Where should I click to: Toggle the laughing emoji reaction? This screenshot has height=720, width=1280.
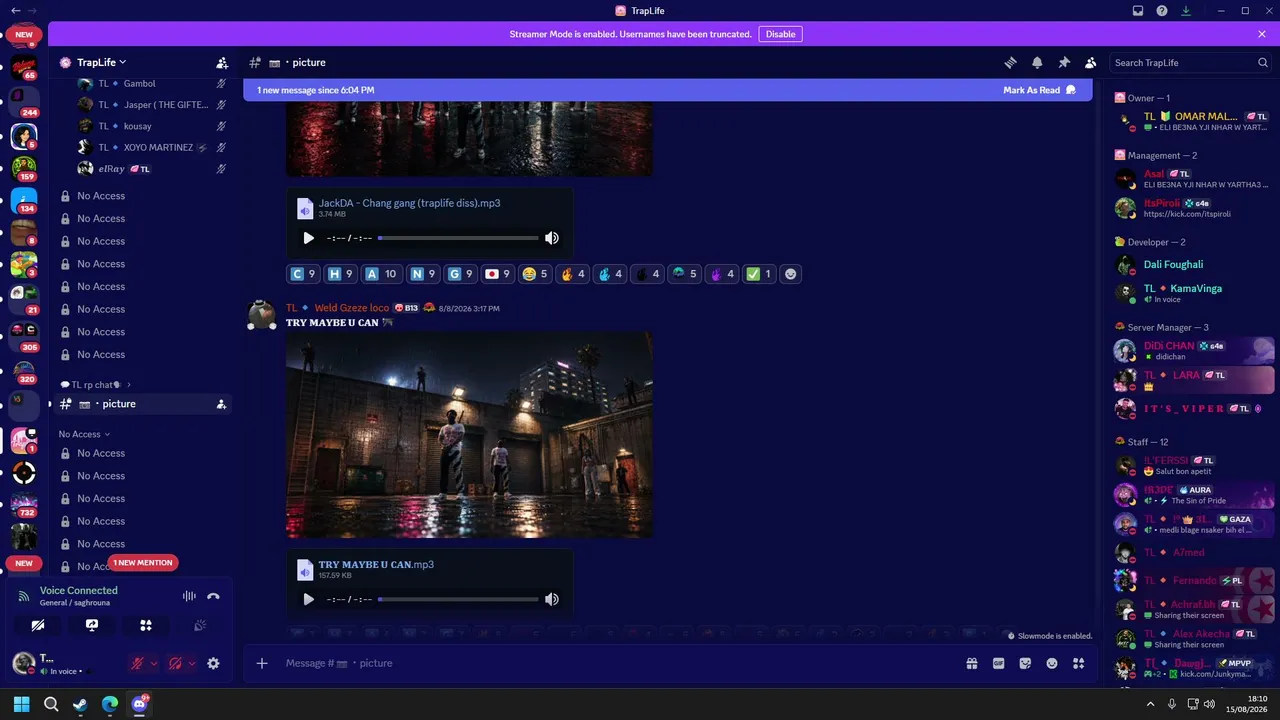click(x=535, y=274)
